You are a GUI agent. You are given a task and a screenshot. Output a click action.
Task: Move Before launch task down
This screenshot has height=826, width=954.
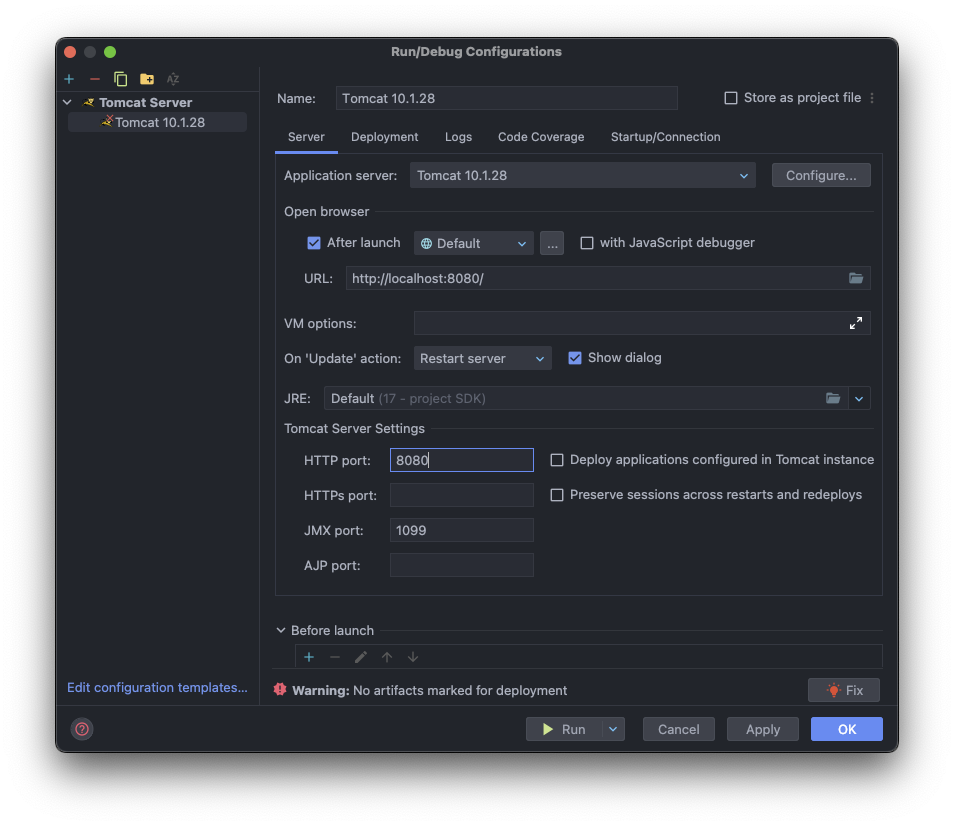coord(413,657)
